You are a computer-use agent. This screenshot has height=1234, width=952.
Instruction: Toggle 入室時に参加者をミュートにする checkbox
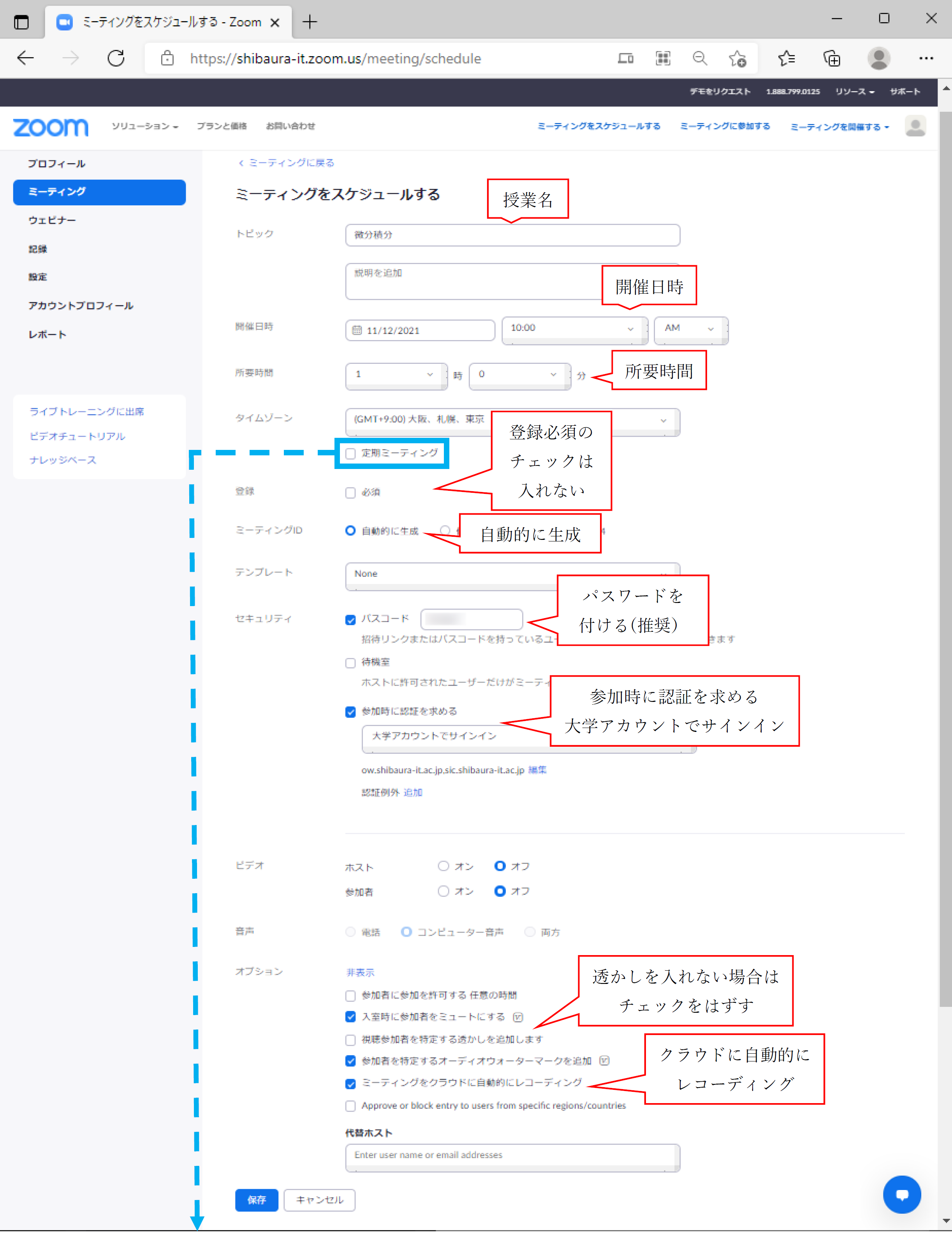(351, 1017)
